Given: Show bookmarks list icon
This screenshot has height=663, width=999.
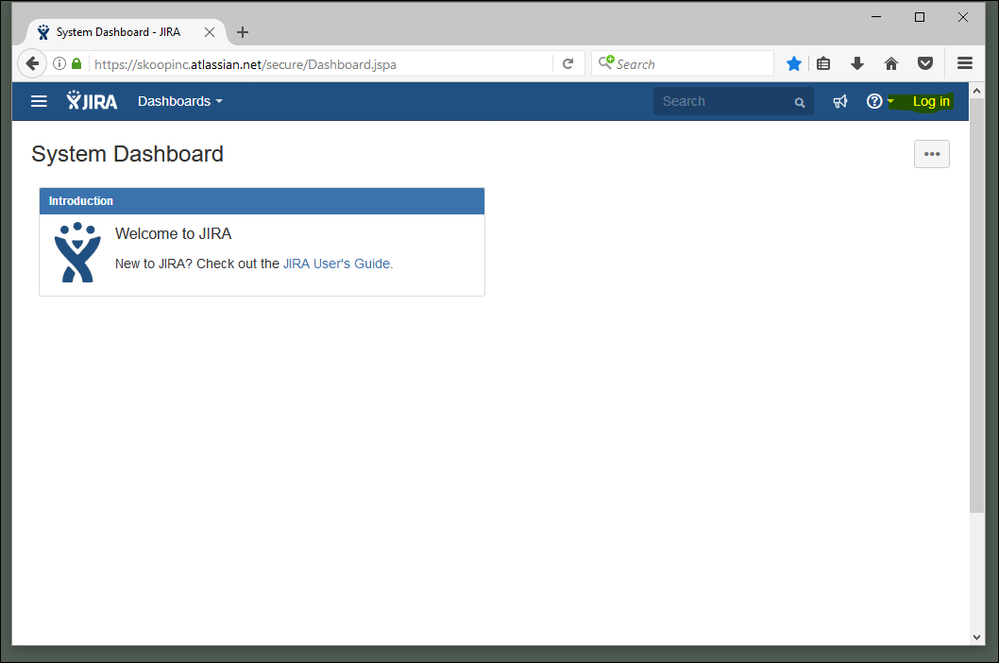Looking at the screenshot, I should [823, 64].
